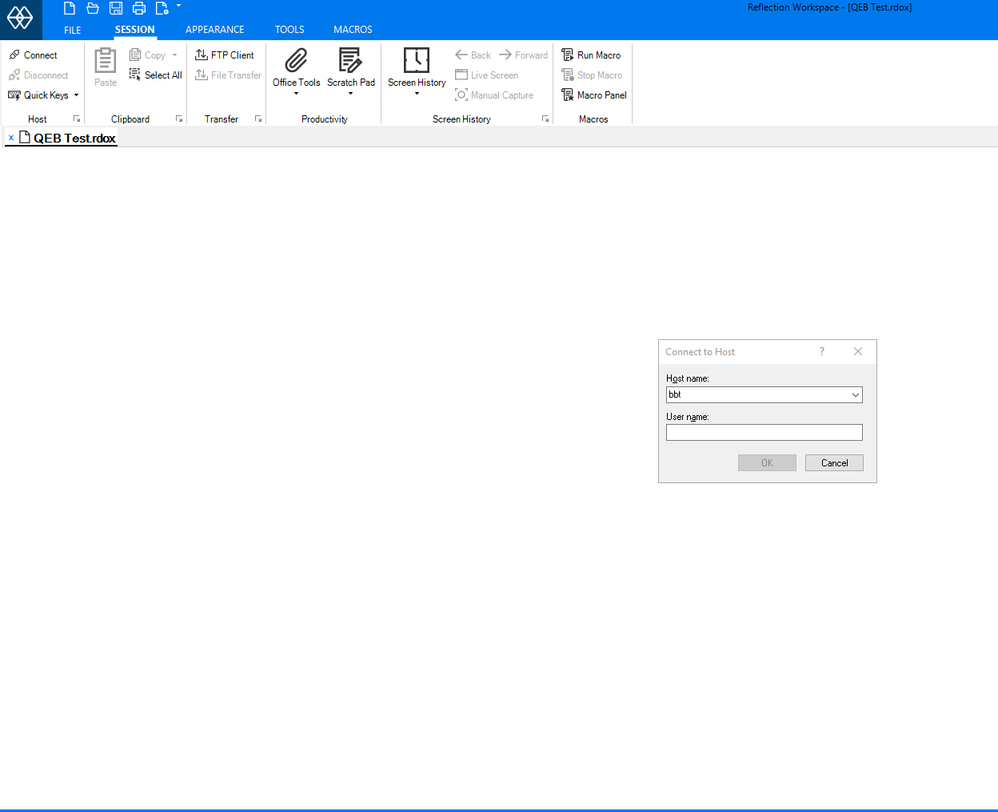Open the Macros ribbon tab
This screenshot has height=812, width=998.
point(352,30)
